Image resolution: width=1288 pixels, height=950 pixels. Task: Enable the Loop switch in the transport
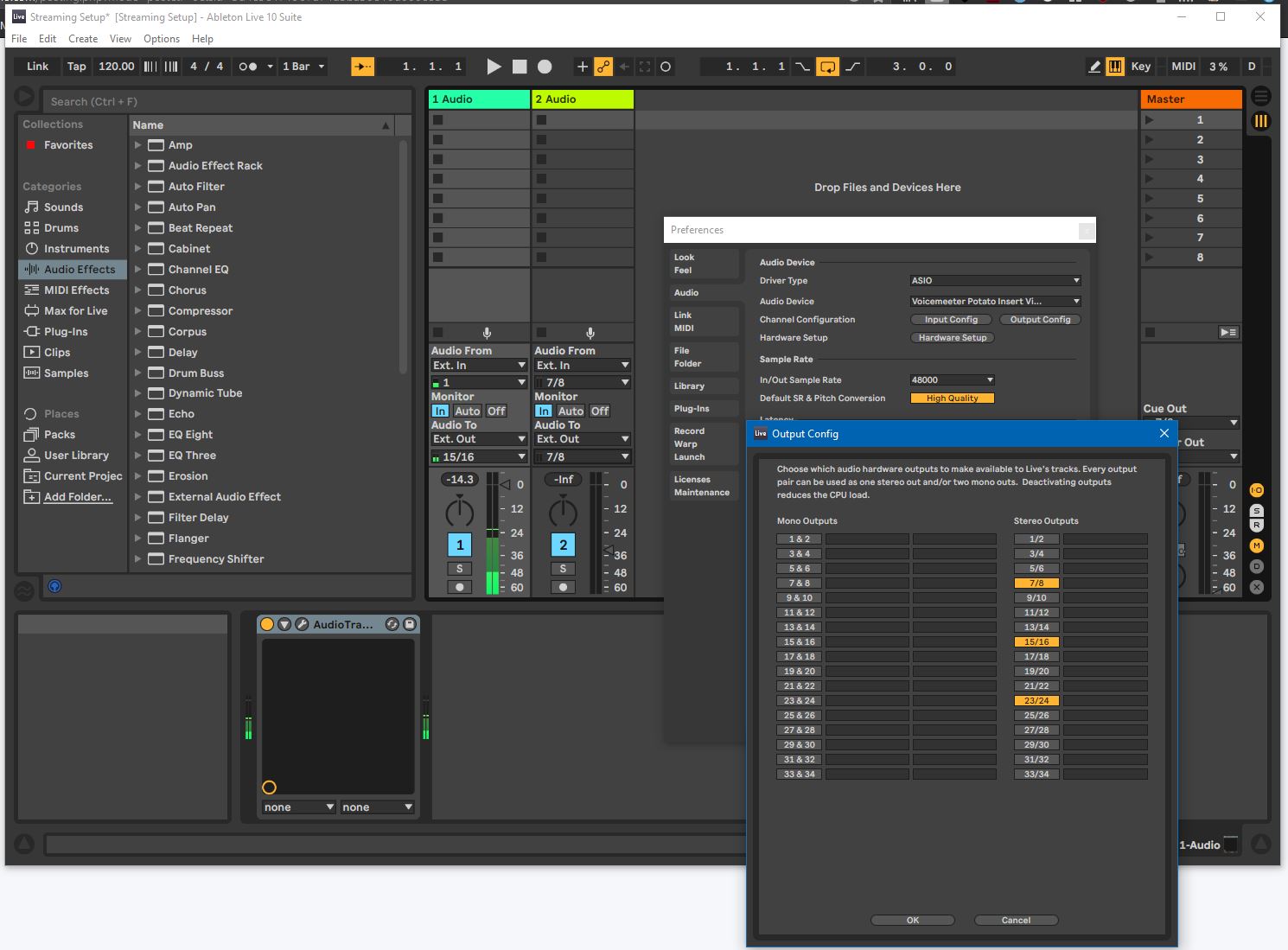[827, 67]
